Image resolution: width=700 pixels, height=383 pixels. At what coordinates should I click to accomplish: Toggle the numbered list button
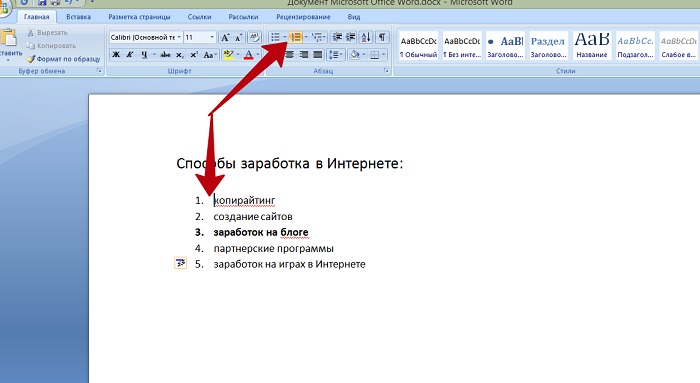tap(296, 37)
